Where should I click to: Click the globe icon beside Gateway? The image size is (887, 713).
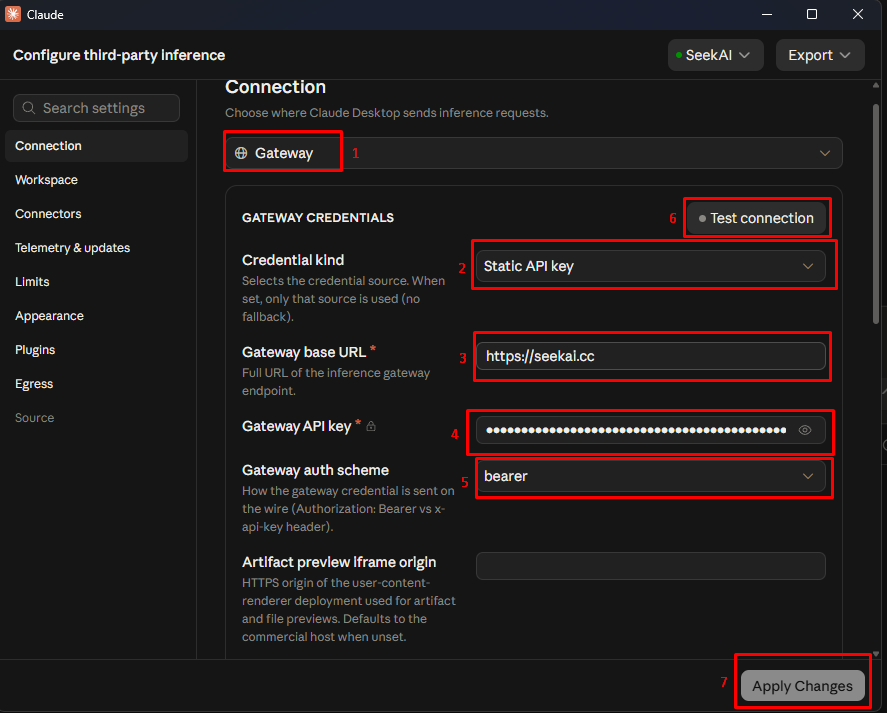tap(241, 153)
